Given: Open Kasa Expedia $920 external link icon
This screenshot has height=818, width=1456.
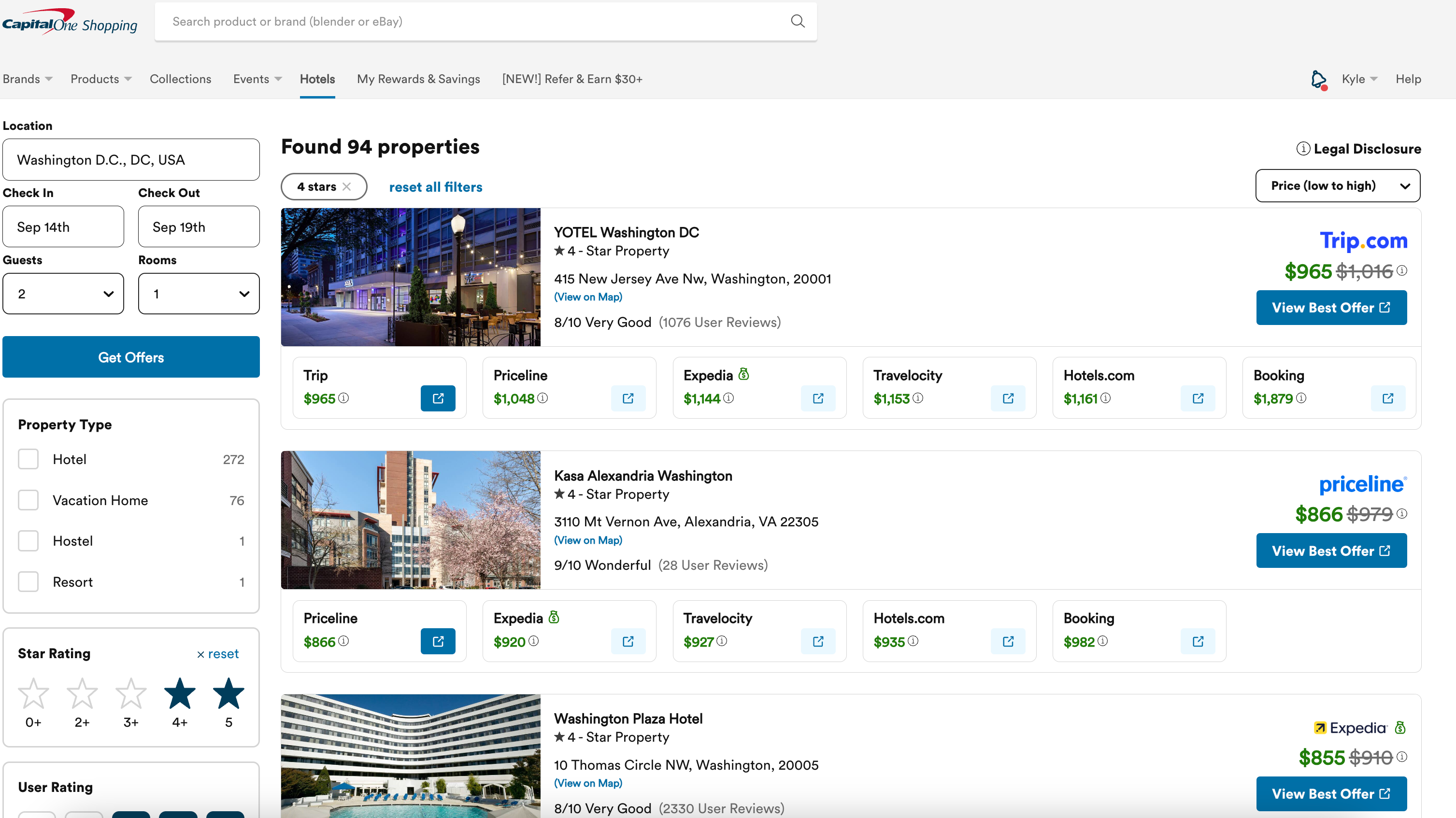Looking at the screenshot, I should pyautogui.click(x=628, y=641).
